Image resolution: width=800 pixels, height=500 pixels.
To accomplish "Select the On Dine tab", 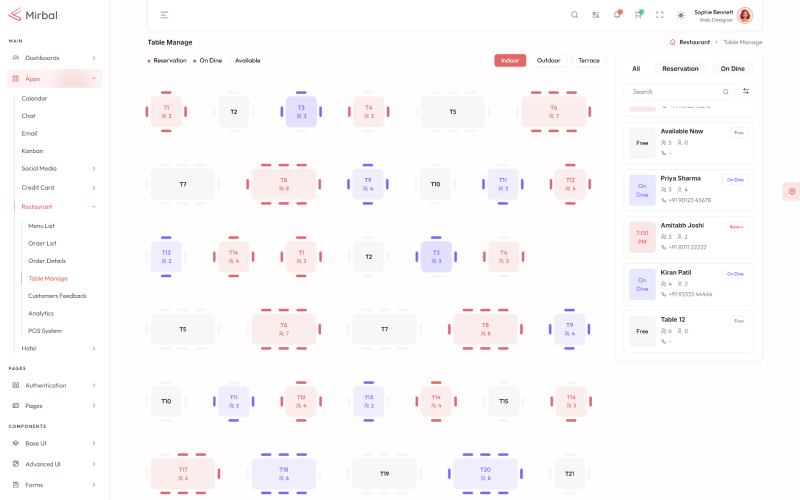I will click(732, 69).
